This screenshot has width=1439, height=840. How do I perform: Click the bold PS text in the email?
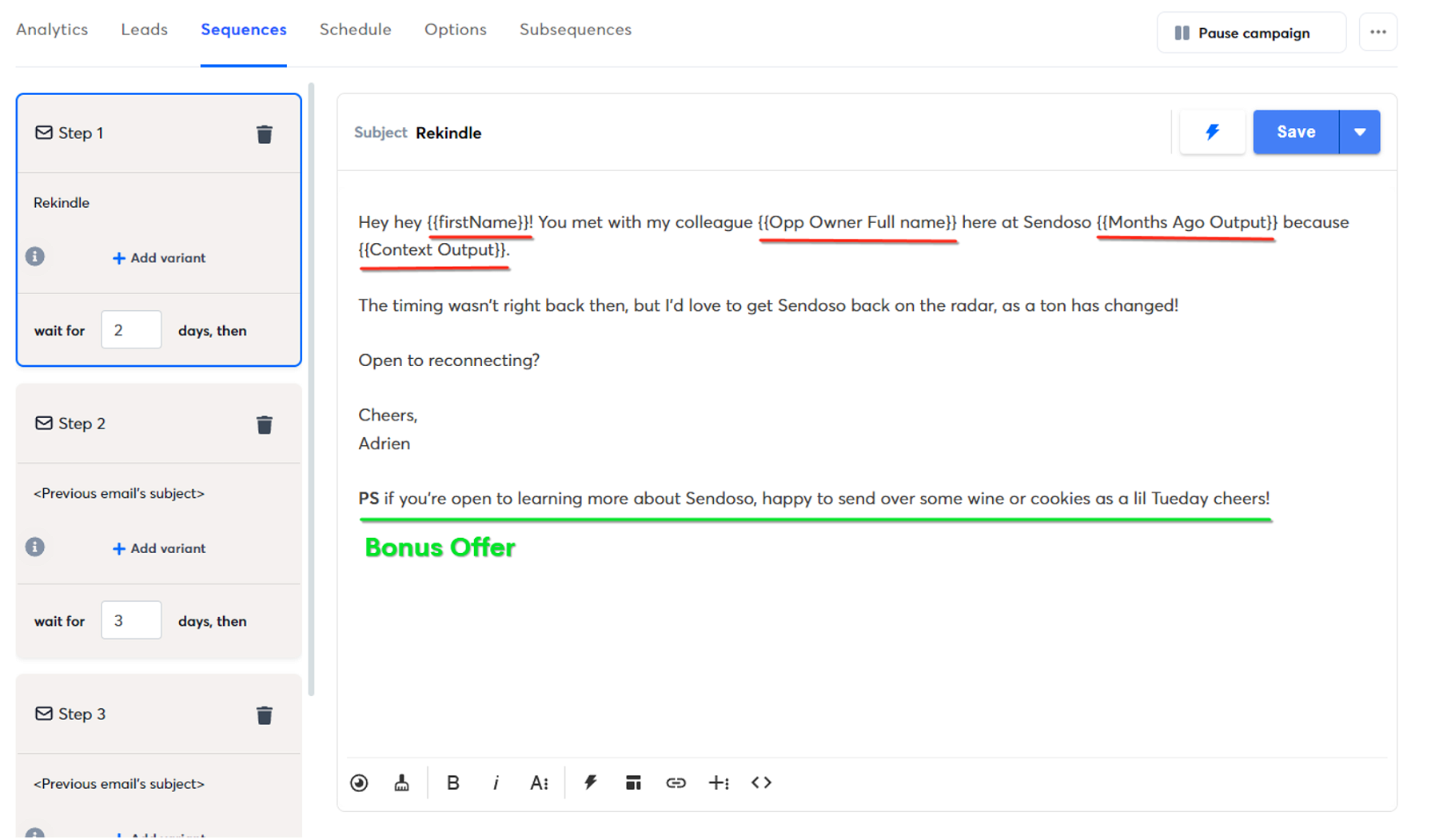369,499
